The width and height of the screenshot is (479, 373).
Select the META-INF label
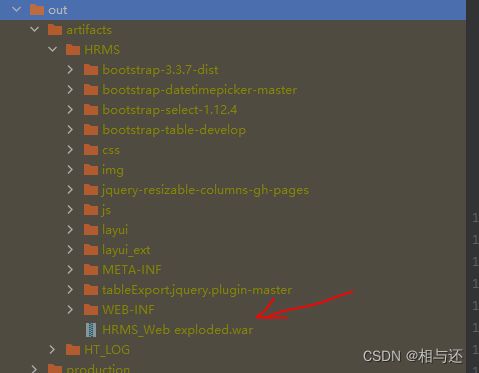(x=132, y=270)
